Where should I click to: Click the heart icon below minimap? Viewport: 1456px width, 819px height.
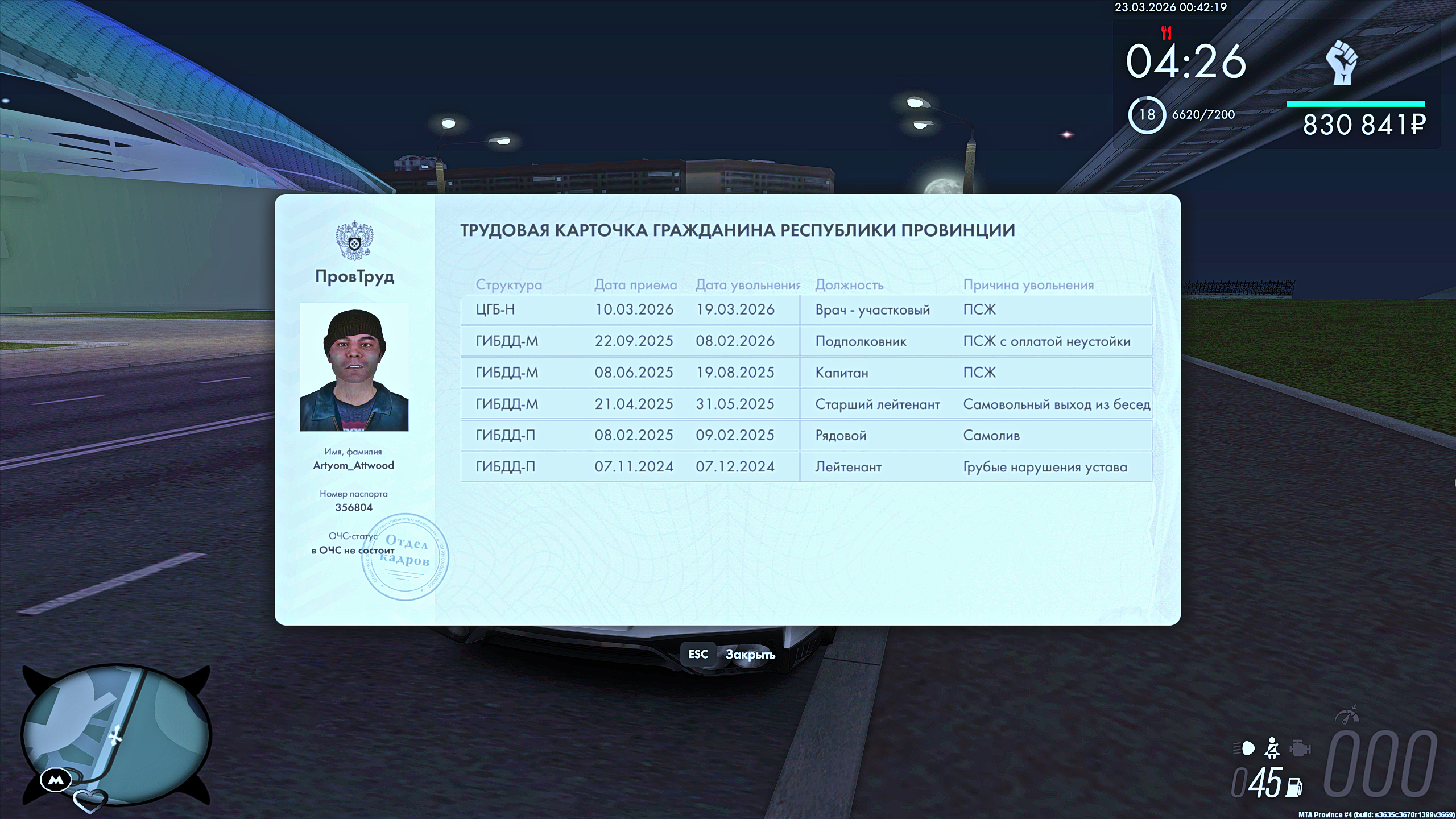click(x=90, y=800)
